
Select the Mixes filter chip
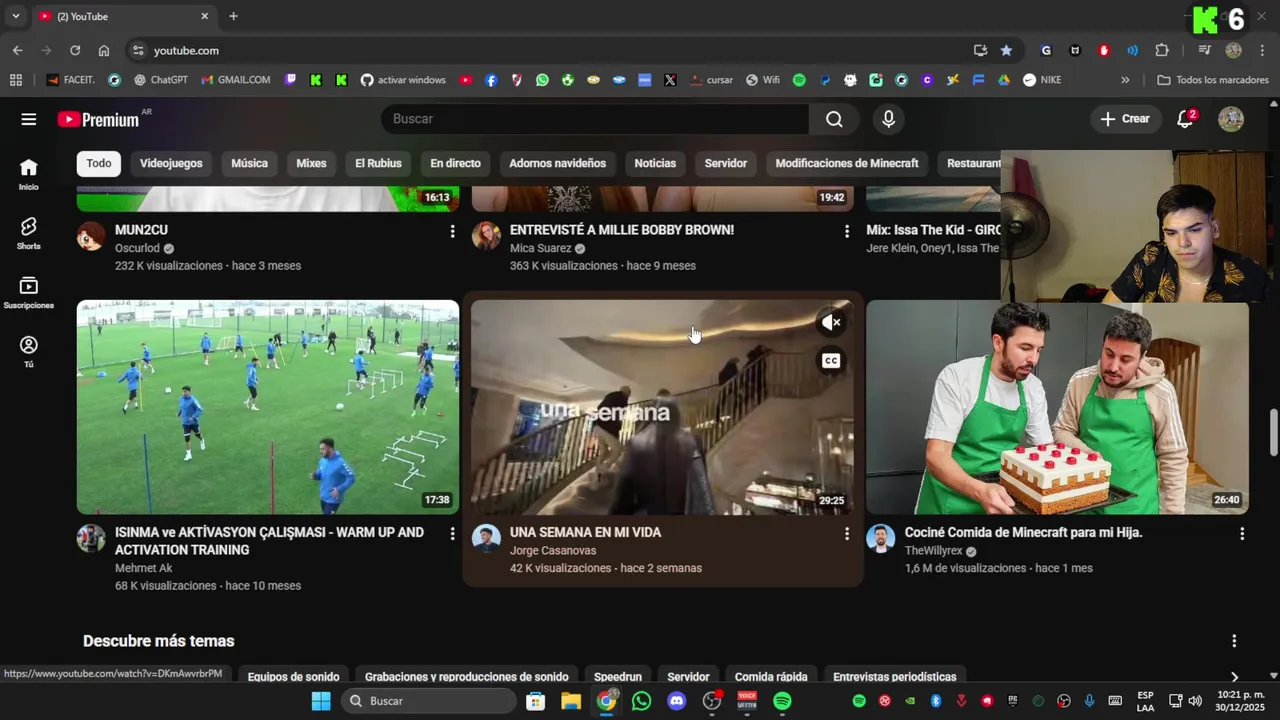311,163
